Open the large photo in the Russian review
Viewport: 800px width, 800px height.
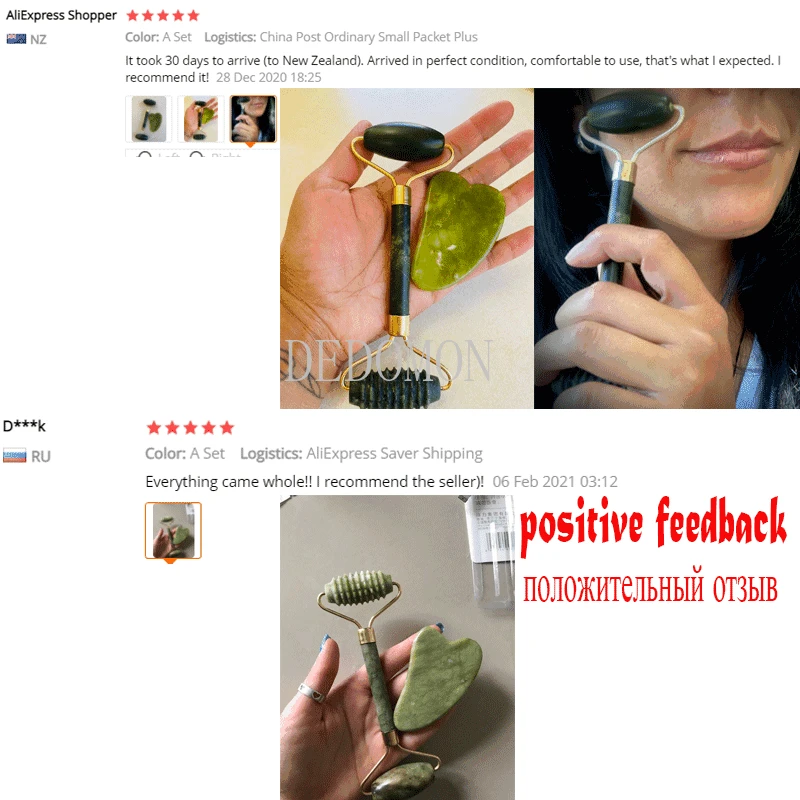click(x=397, y=647)
